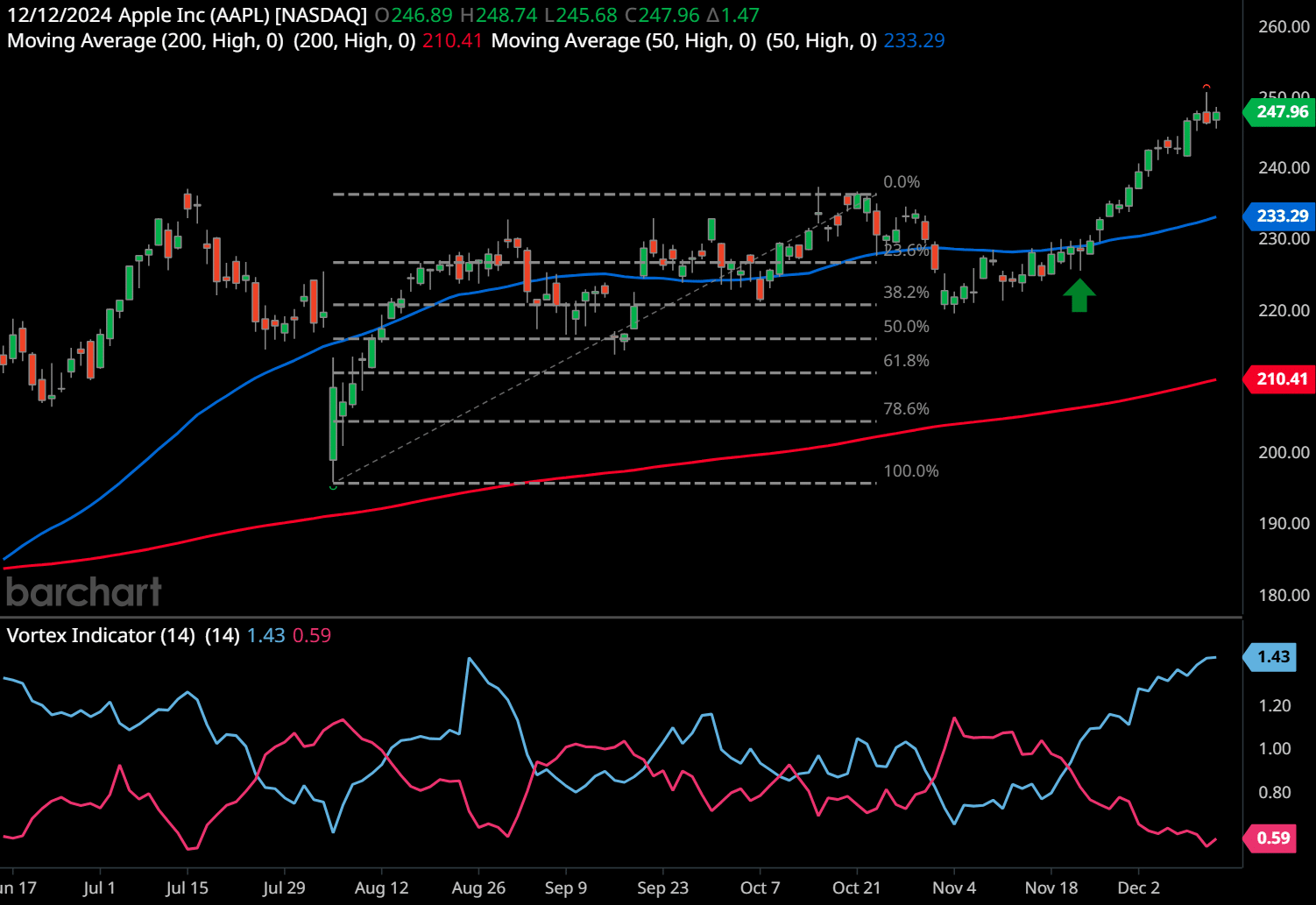Click the blue 1.43 Vortex tag on the axis
Image resolution: width=1316 pixels, height=905 pixels.
(x=1271, y=656)
